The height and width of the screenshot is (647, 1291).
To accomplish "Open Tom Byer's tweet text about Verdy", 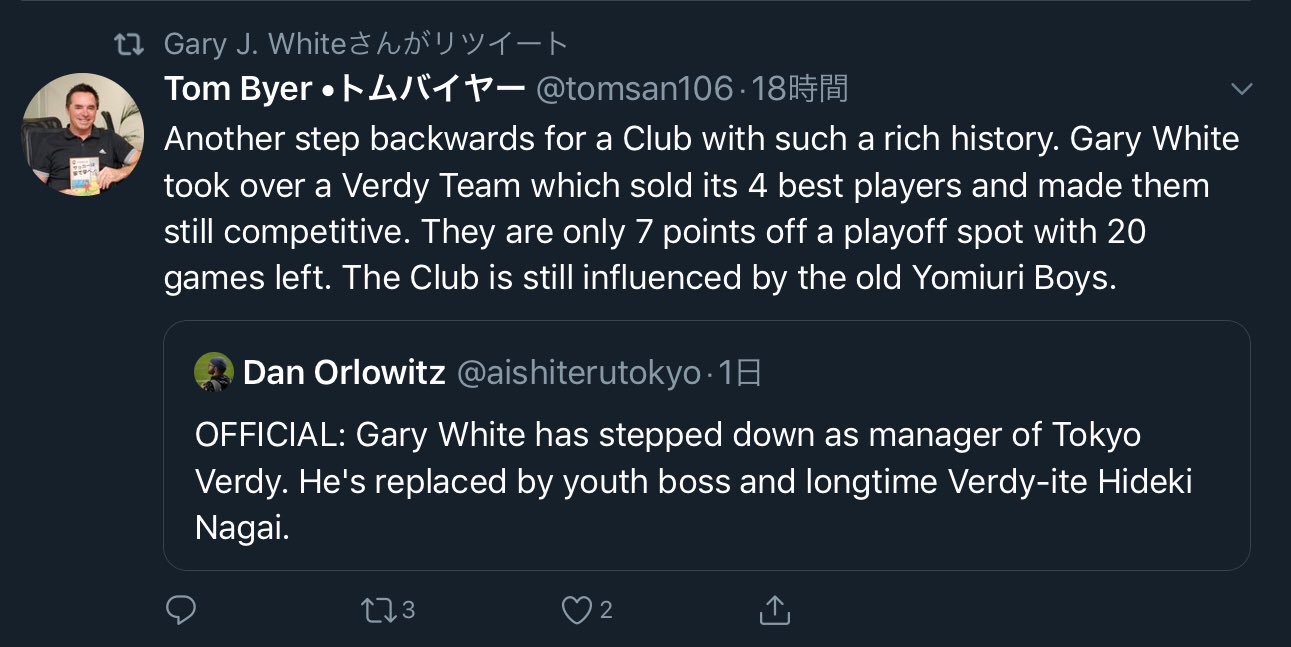I will (700, 208).
